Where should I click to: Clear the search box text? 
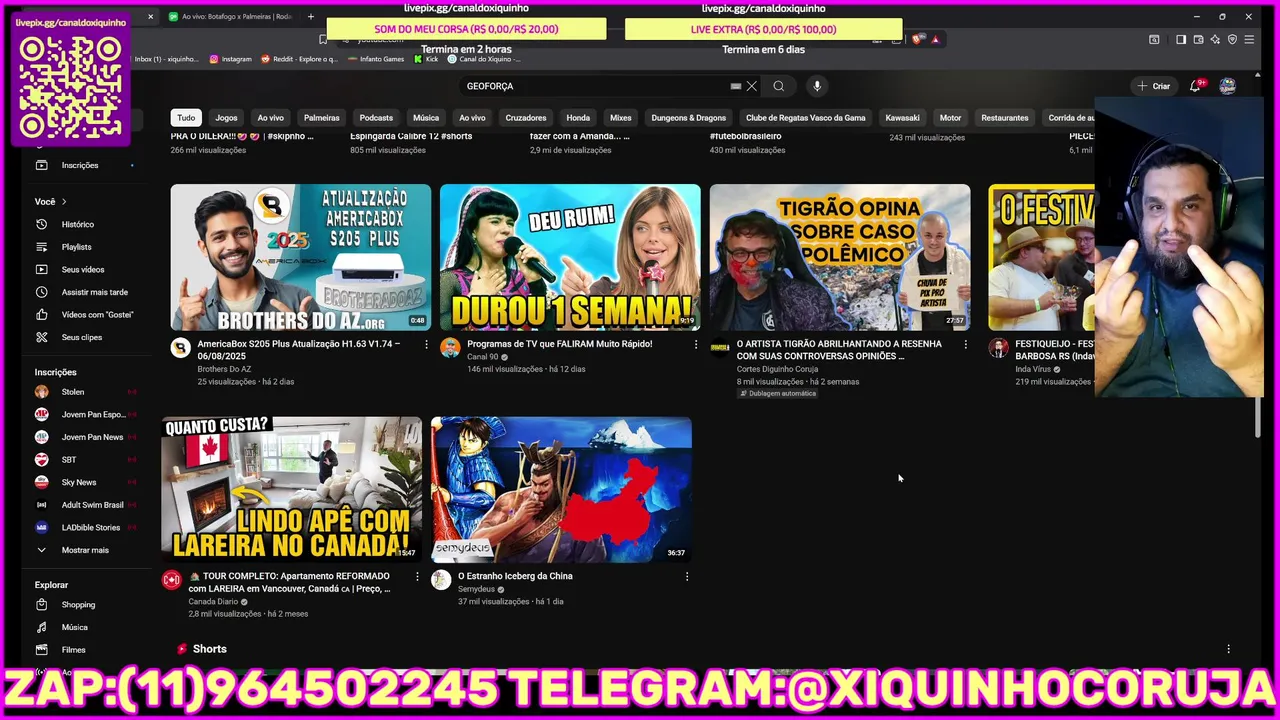tap(752, 86)
